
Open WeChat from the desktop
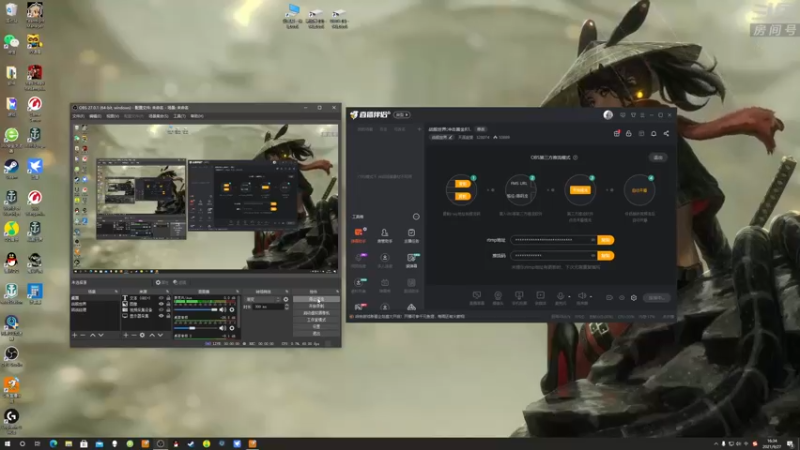coord(11,41)
